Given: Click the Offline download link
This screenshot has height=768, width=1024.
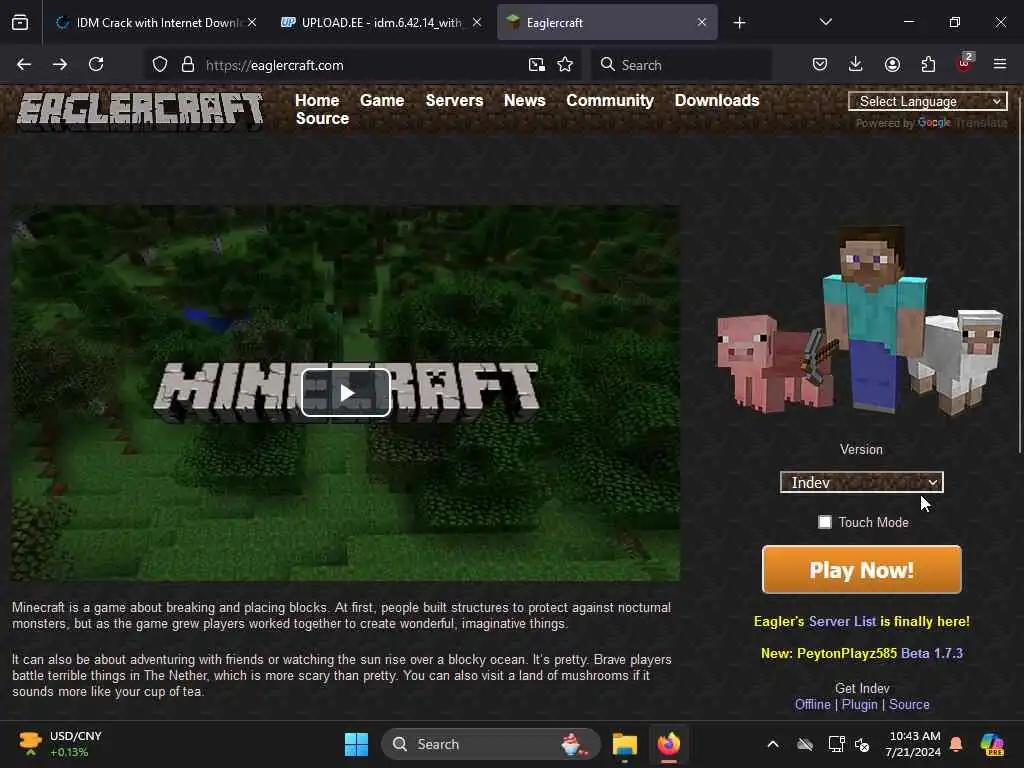Looking at the screenshot, I should (812, 705).
